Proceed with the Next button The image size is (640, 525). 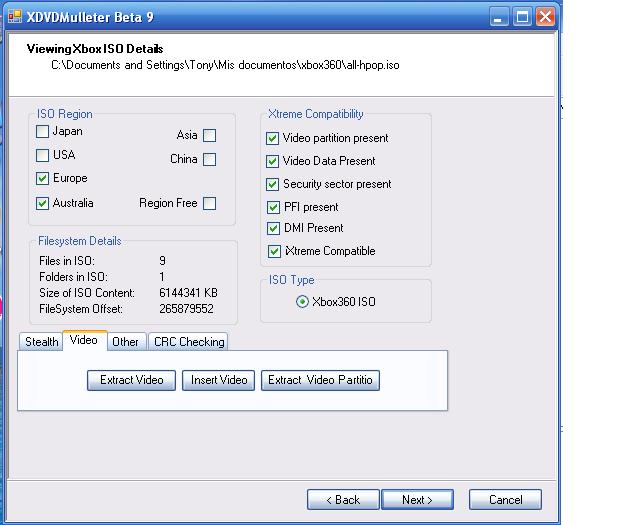tap(417, 500)
